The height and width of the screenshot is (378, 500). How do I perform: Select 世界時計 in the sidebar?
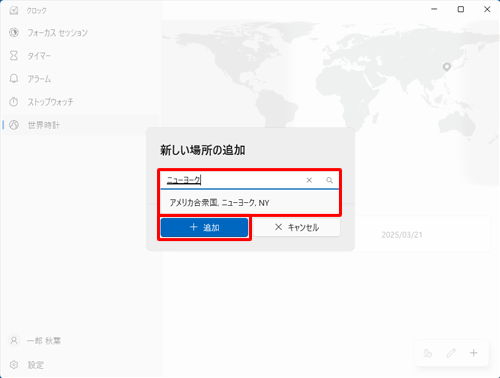click(80, 125)
